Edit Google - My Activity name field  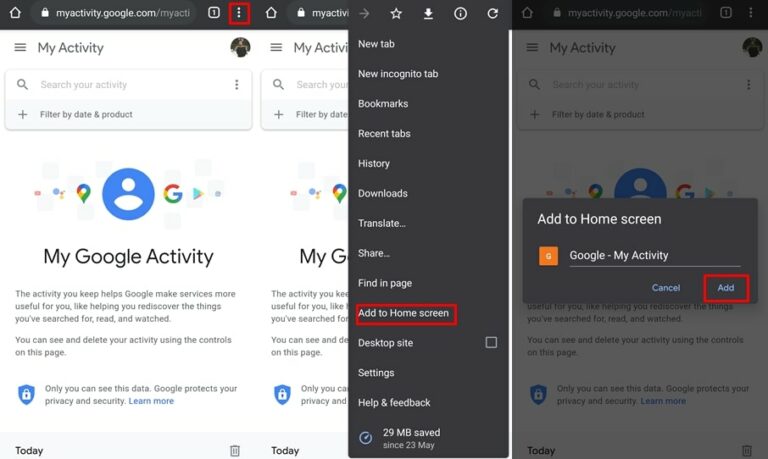point(654,256)
